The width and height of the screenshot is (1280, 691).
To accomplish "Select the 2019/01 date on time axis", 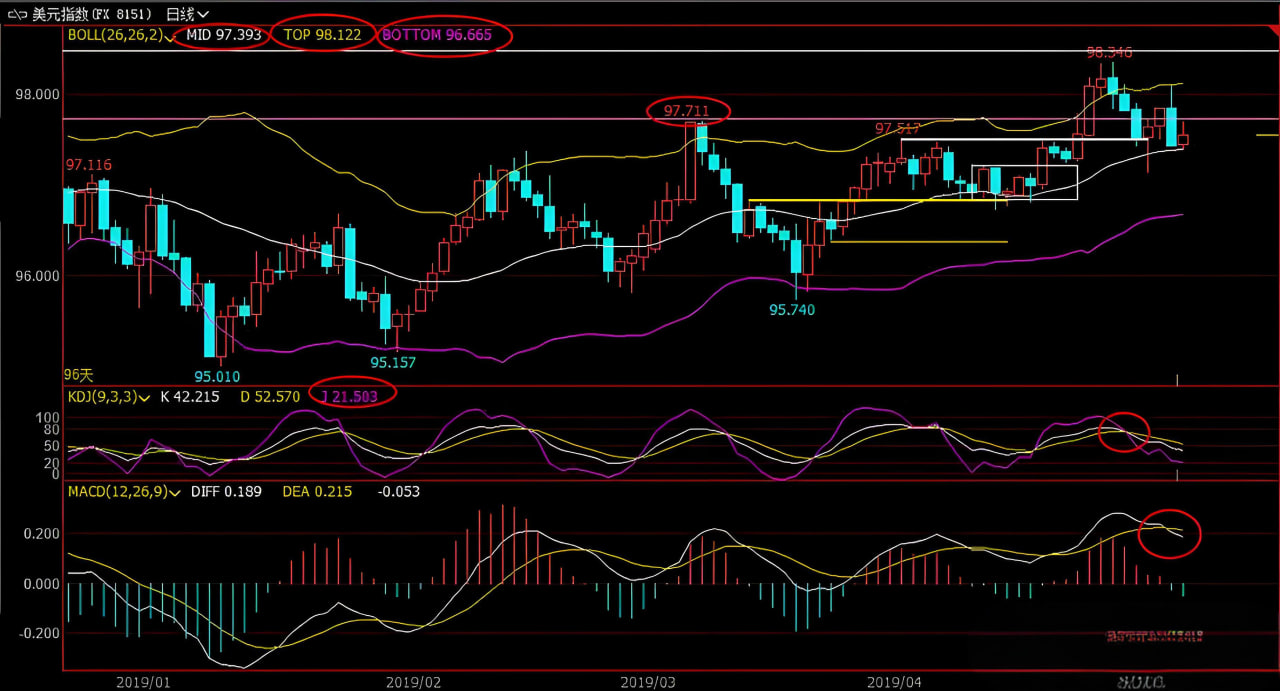I will pos(143,682).
